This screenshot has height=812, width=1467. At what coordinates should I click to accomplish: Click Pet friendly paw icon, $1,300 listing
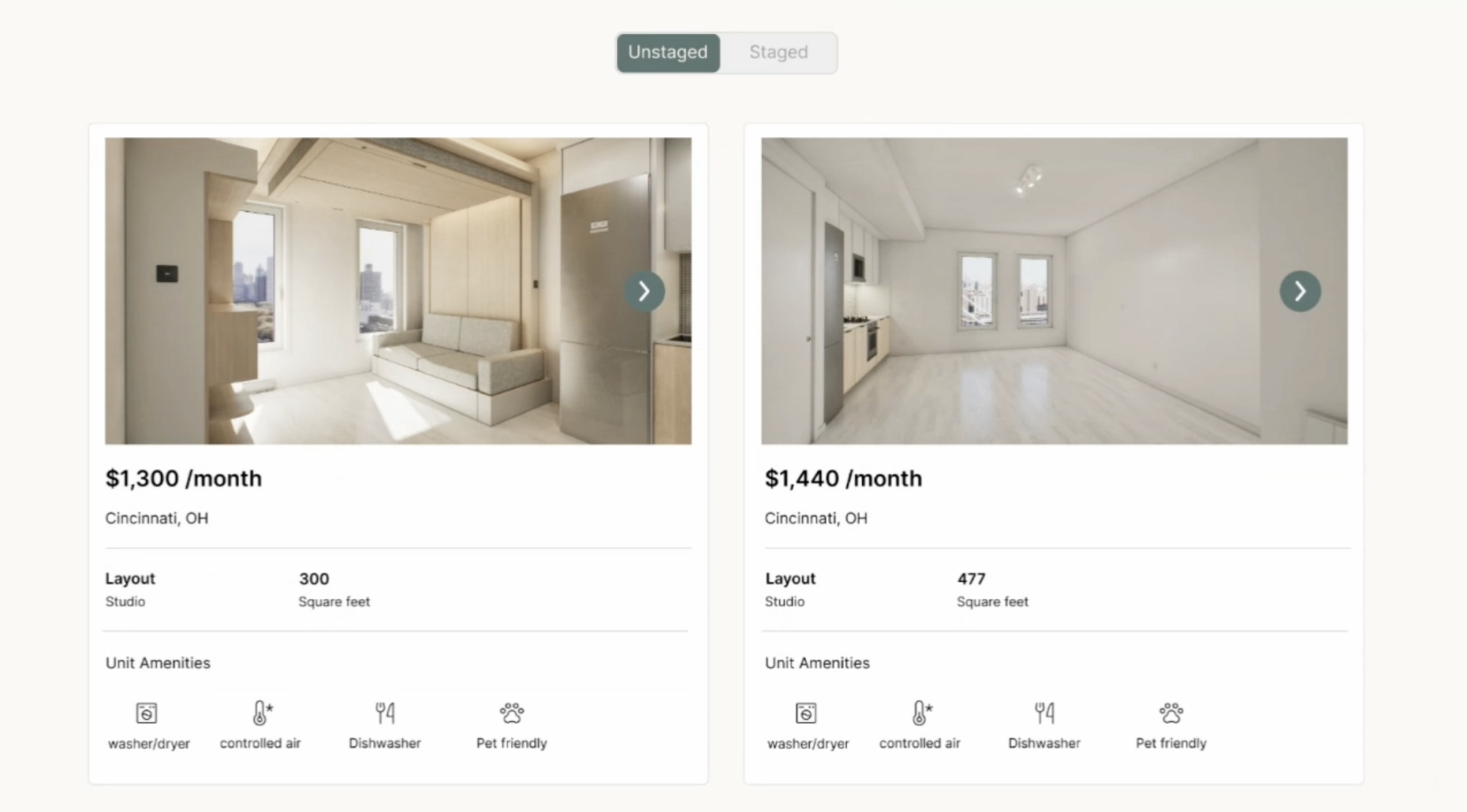pos(512,713)
